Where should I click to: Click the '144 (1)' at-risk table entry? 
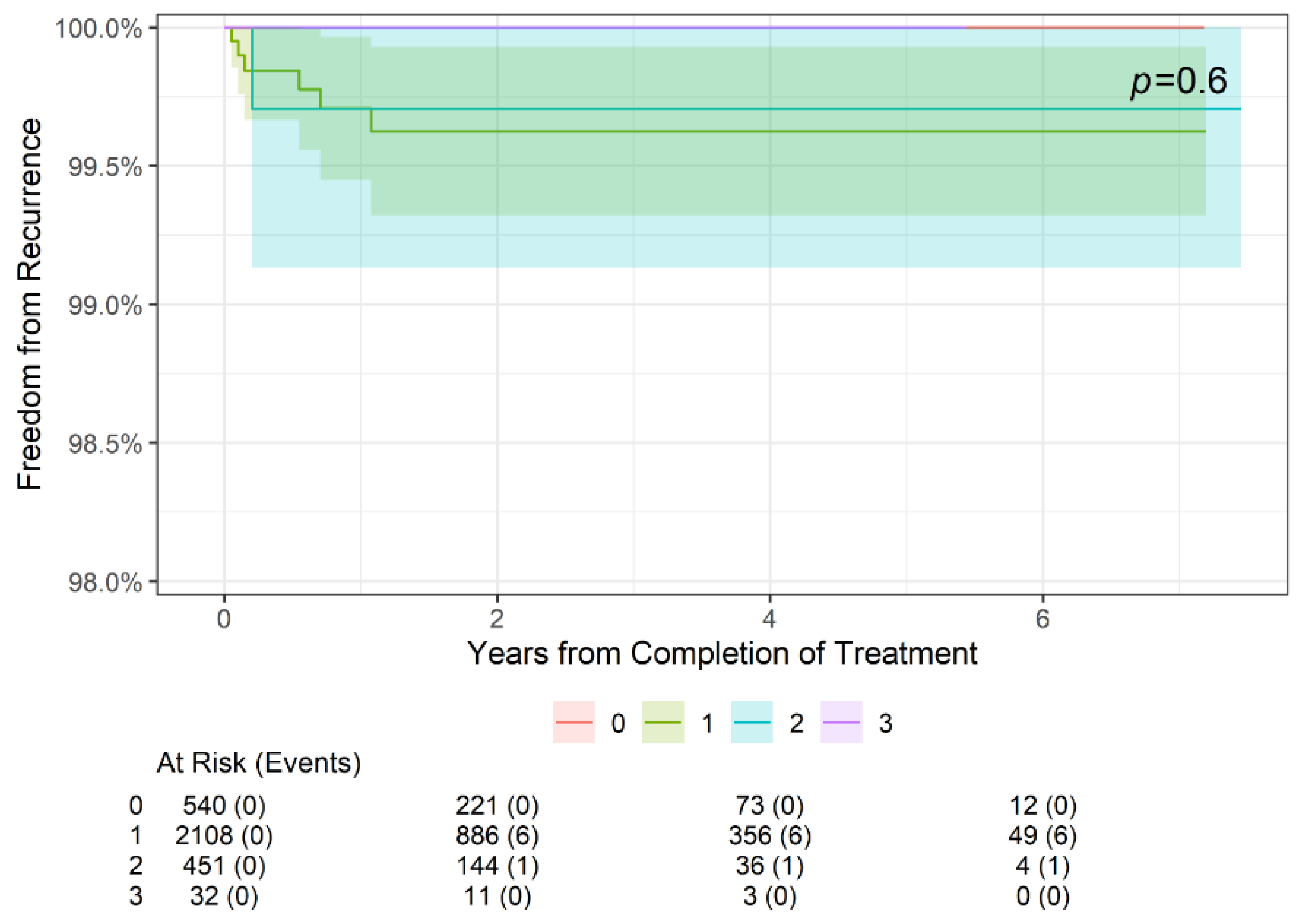497,865
